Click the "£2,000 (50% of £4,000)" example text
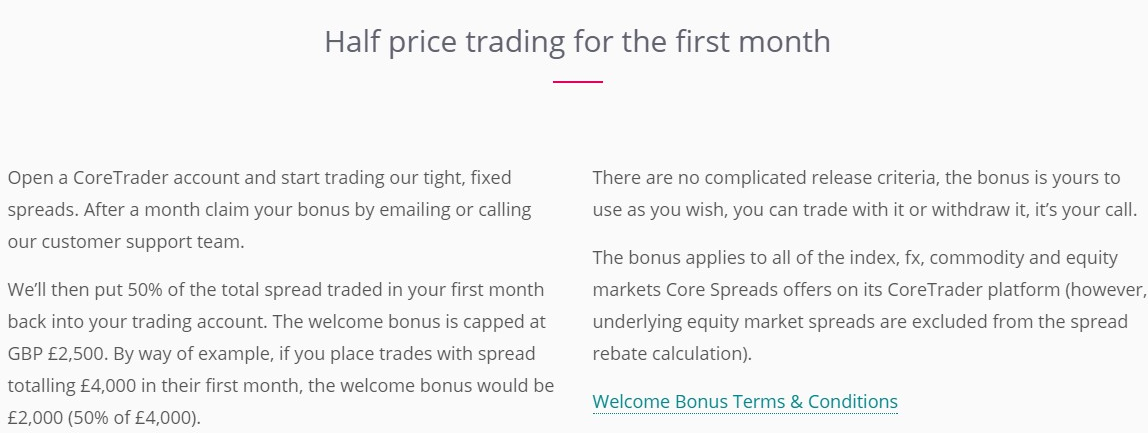 pos(103,418)
